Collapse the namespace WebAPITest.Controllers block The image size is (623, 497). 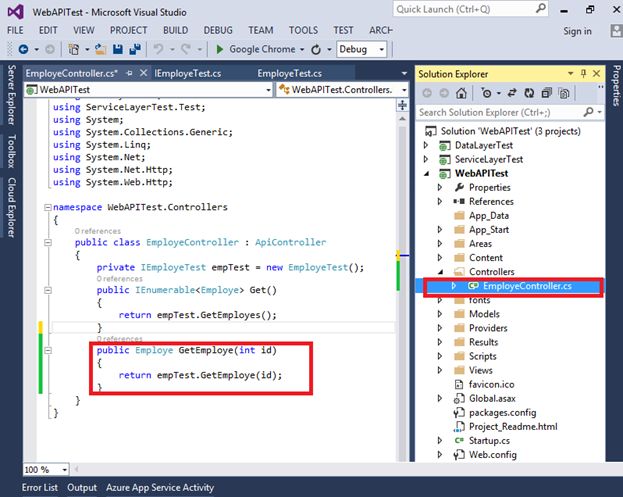(x=48, y=207)
